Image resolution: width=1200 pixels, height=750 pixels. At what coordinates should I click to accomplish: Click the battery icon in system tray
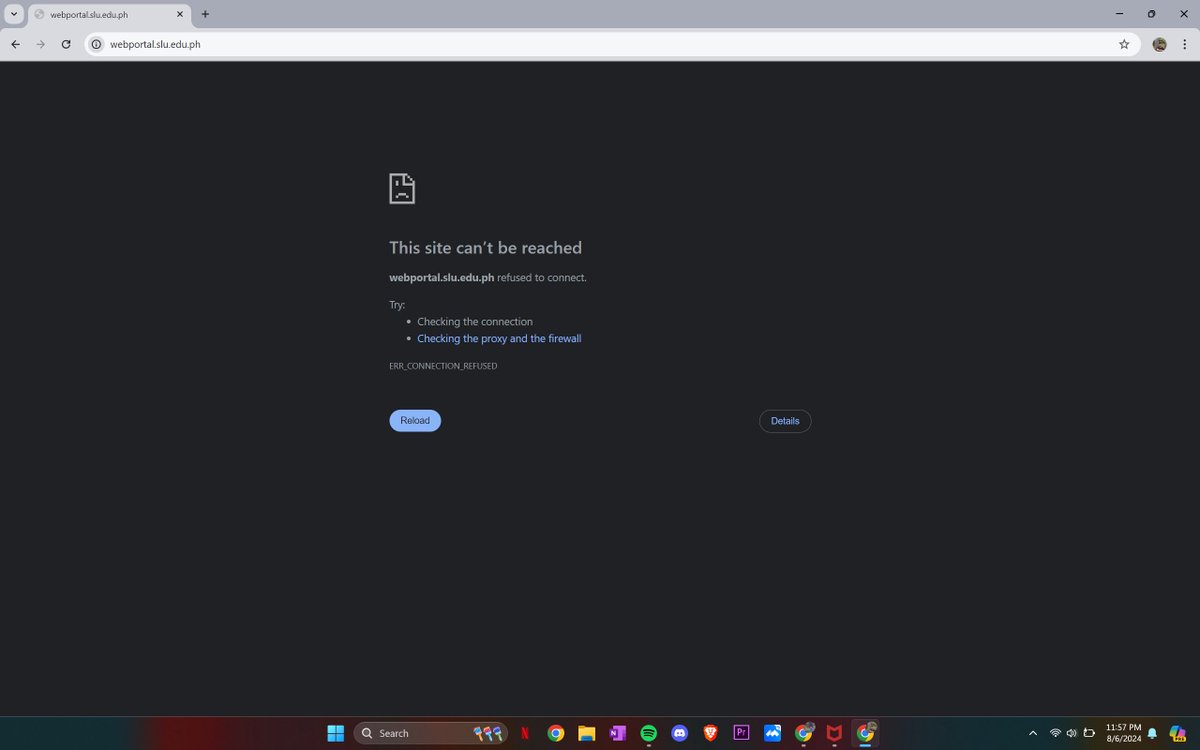pos(1089,733)
